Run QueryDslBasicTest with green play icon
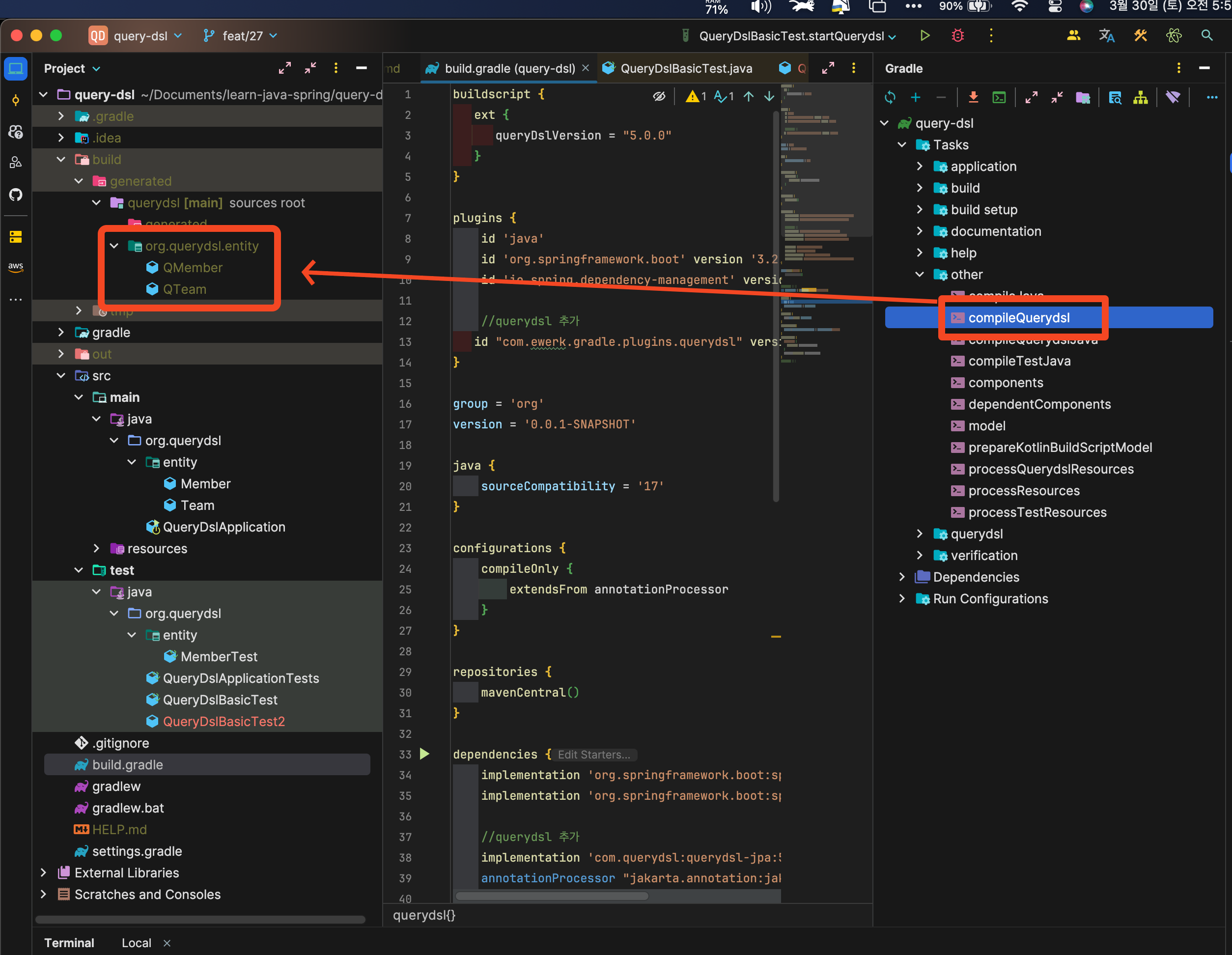1232x955 pixels. click(924, 36)
